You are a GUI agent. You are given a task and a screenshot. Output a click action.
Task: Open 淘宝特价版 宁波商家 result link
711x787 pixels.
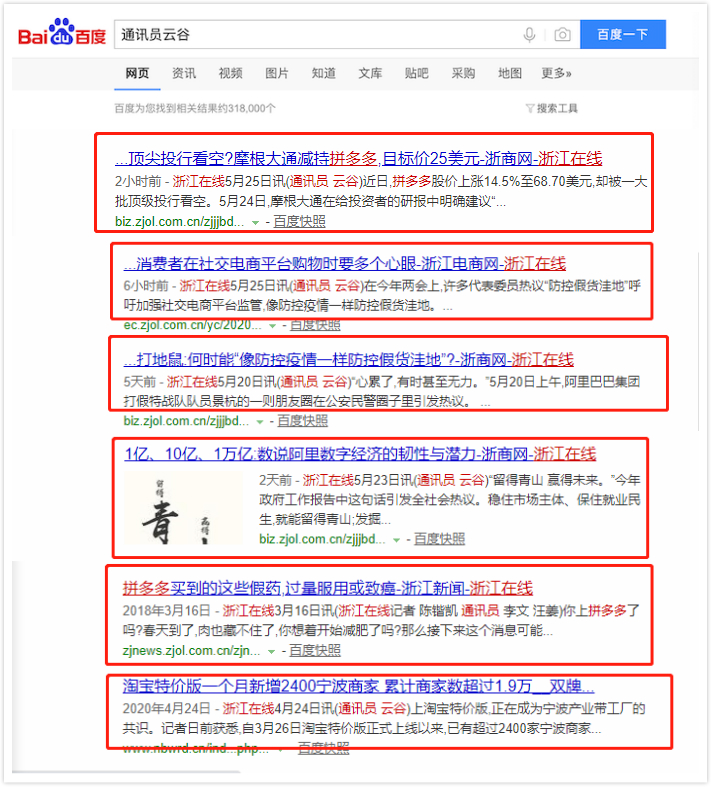pos(358,686)
